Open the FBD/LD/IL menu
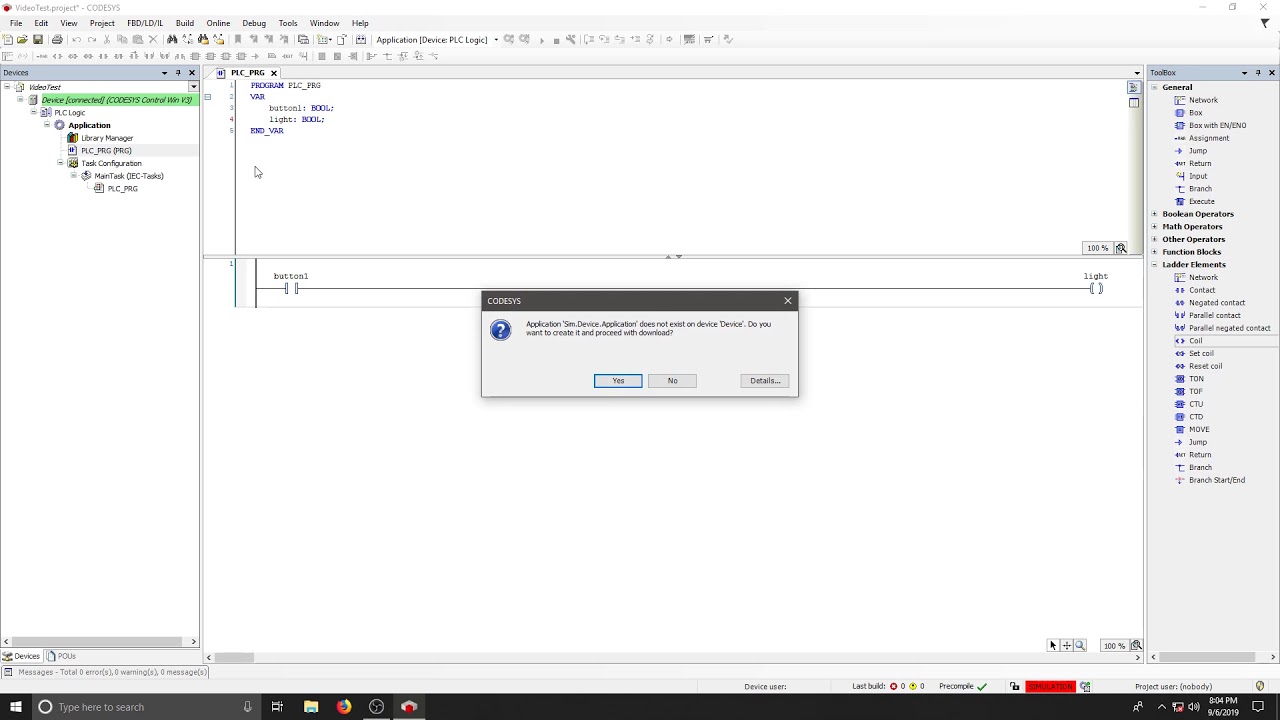 (145, 23)
